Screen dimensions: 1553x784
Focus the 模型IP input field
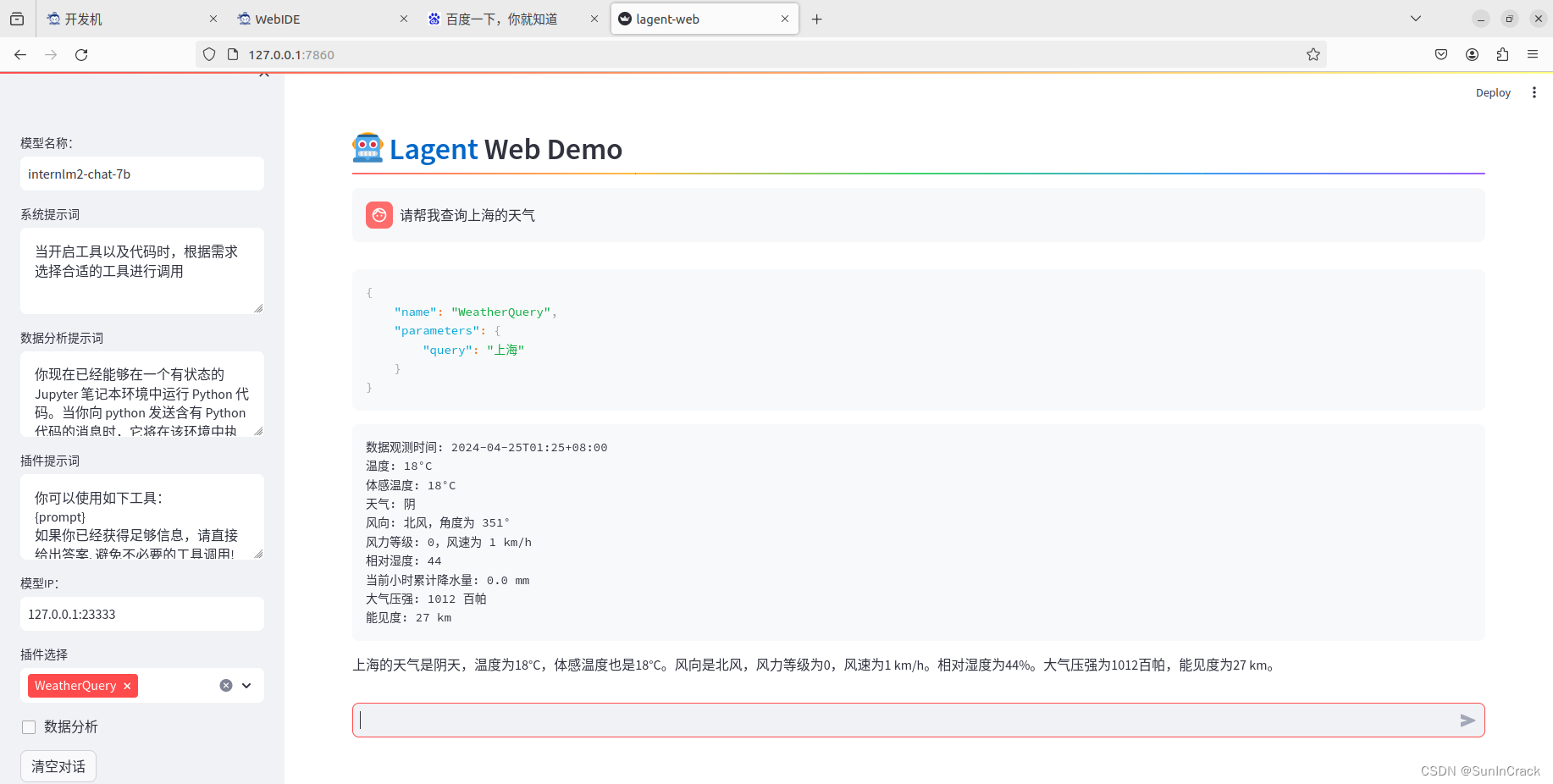click(142, 614)
